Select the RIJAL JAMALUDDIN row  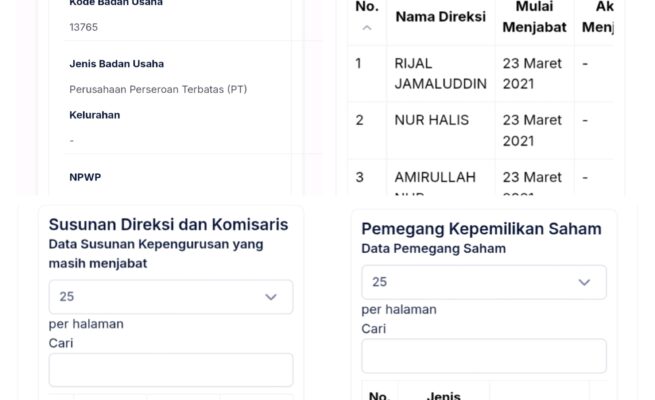pos(440,73)
